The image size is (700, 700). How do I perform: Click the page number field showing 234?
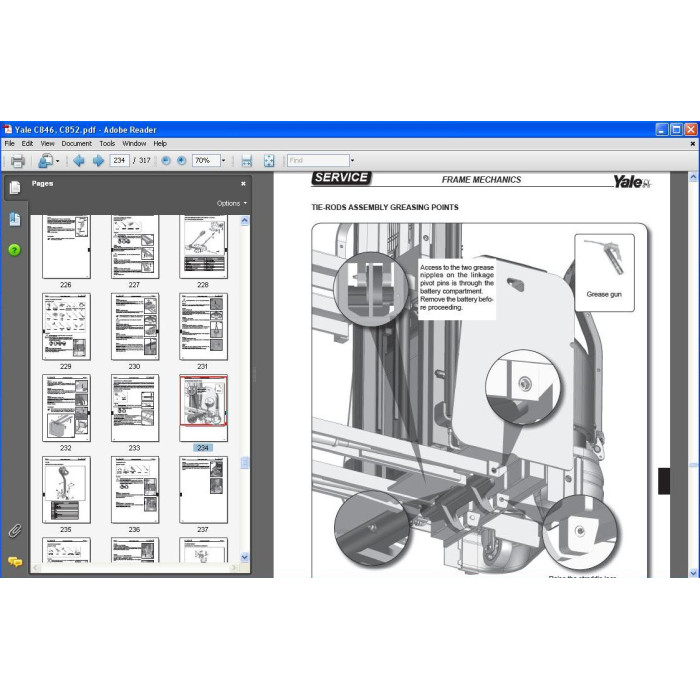point(119,161)
